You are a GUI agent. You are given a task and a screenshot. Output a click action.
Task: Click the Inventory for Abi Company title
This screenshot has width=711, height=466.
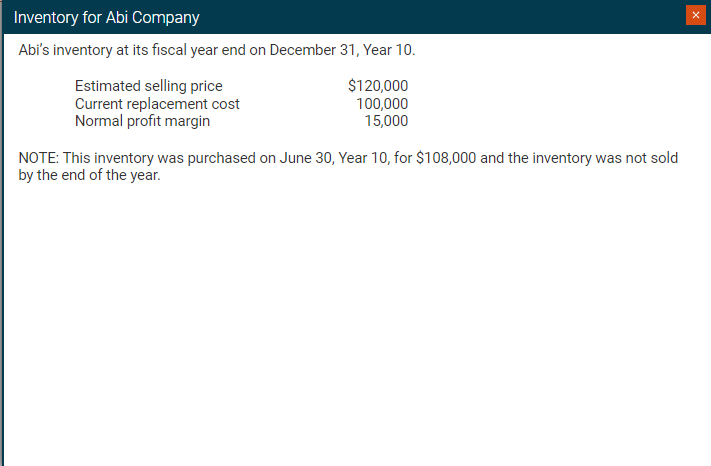[106, 17]
